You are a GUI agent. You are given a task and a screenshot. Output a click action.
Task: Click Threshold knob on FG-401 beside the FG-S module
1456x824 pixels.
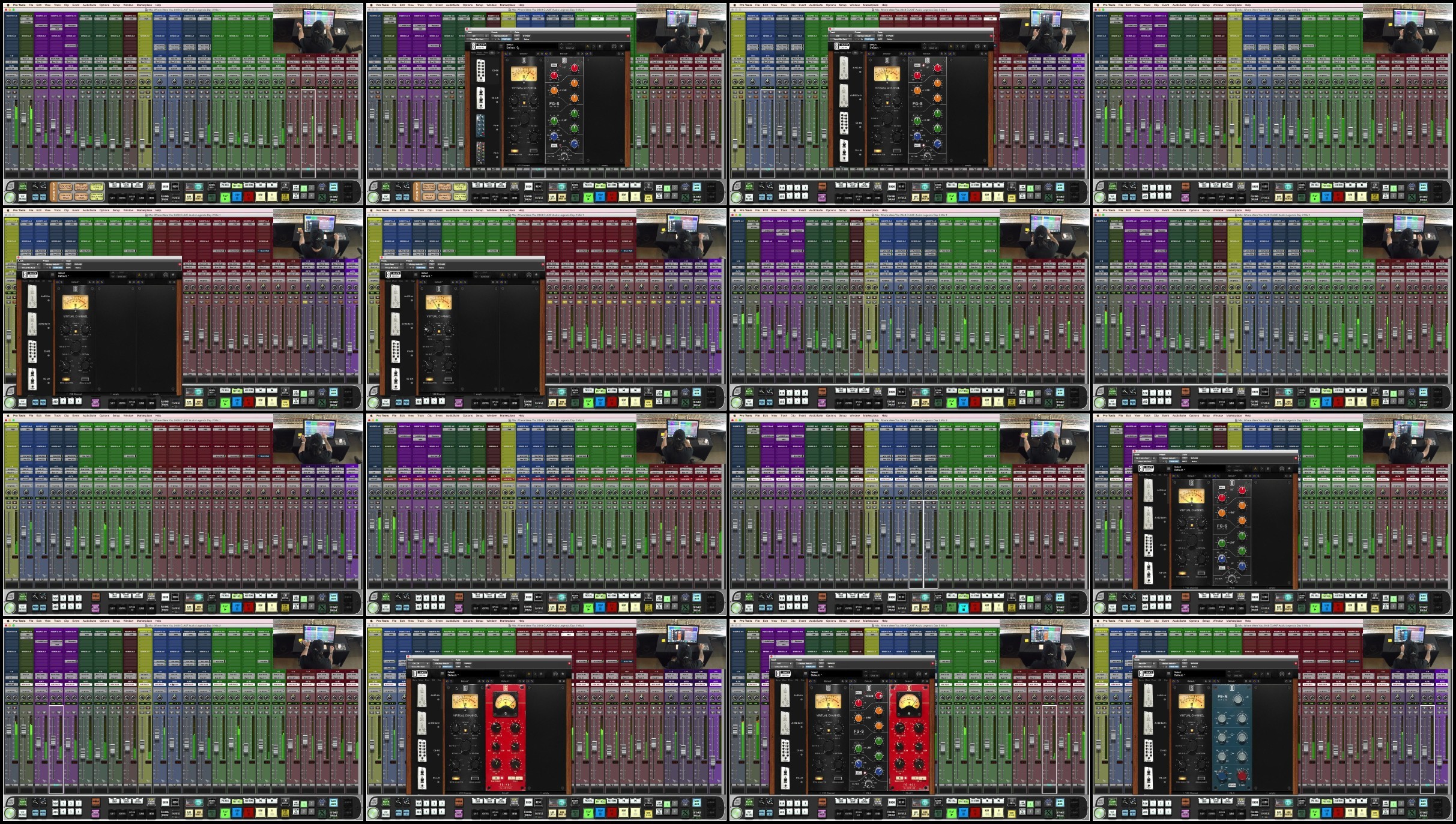click(899, 728)
